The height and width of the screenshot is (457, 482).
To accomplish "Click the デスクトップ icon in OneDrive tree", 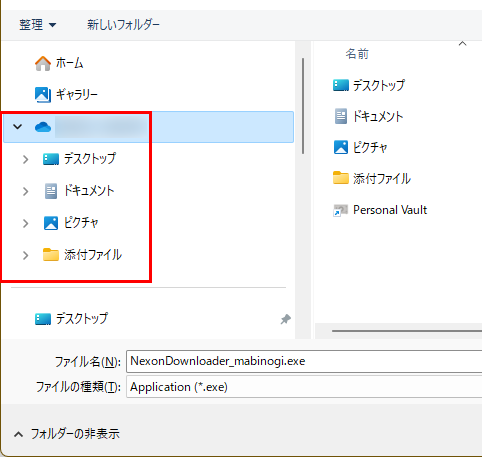I will [51, 159].
